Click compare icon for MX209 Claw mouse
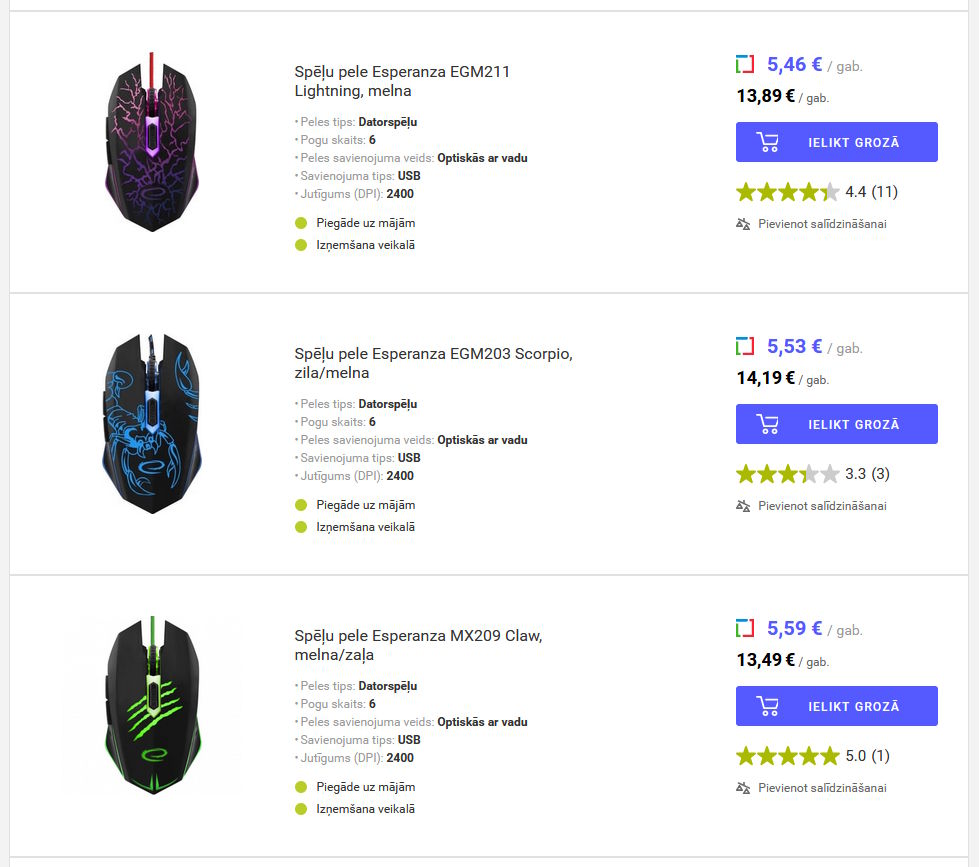 click(x=743, y=788)
